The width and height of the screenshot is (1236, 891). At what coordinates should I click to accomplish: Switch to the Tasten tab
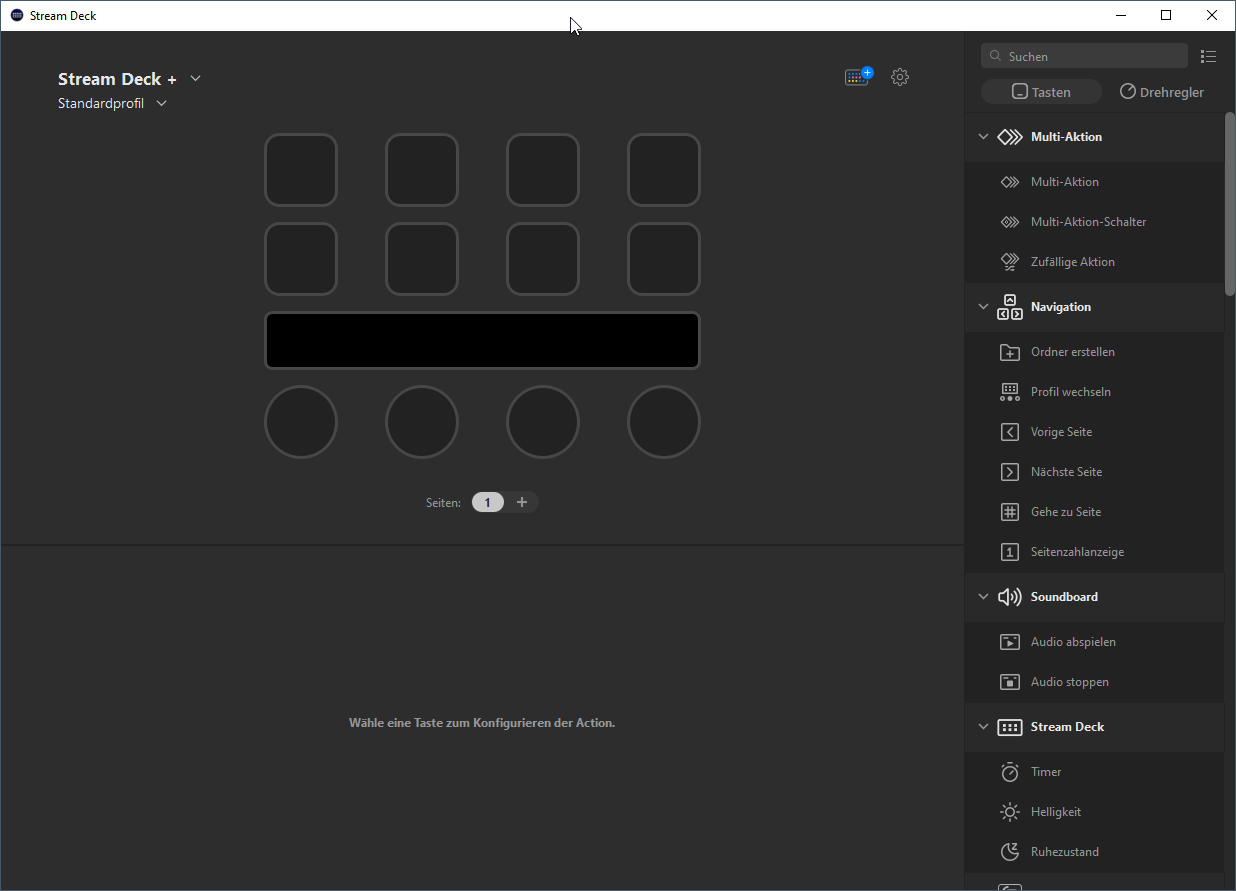point(1041,92)
